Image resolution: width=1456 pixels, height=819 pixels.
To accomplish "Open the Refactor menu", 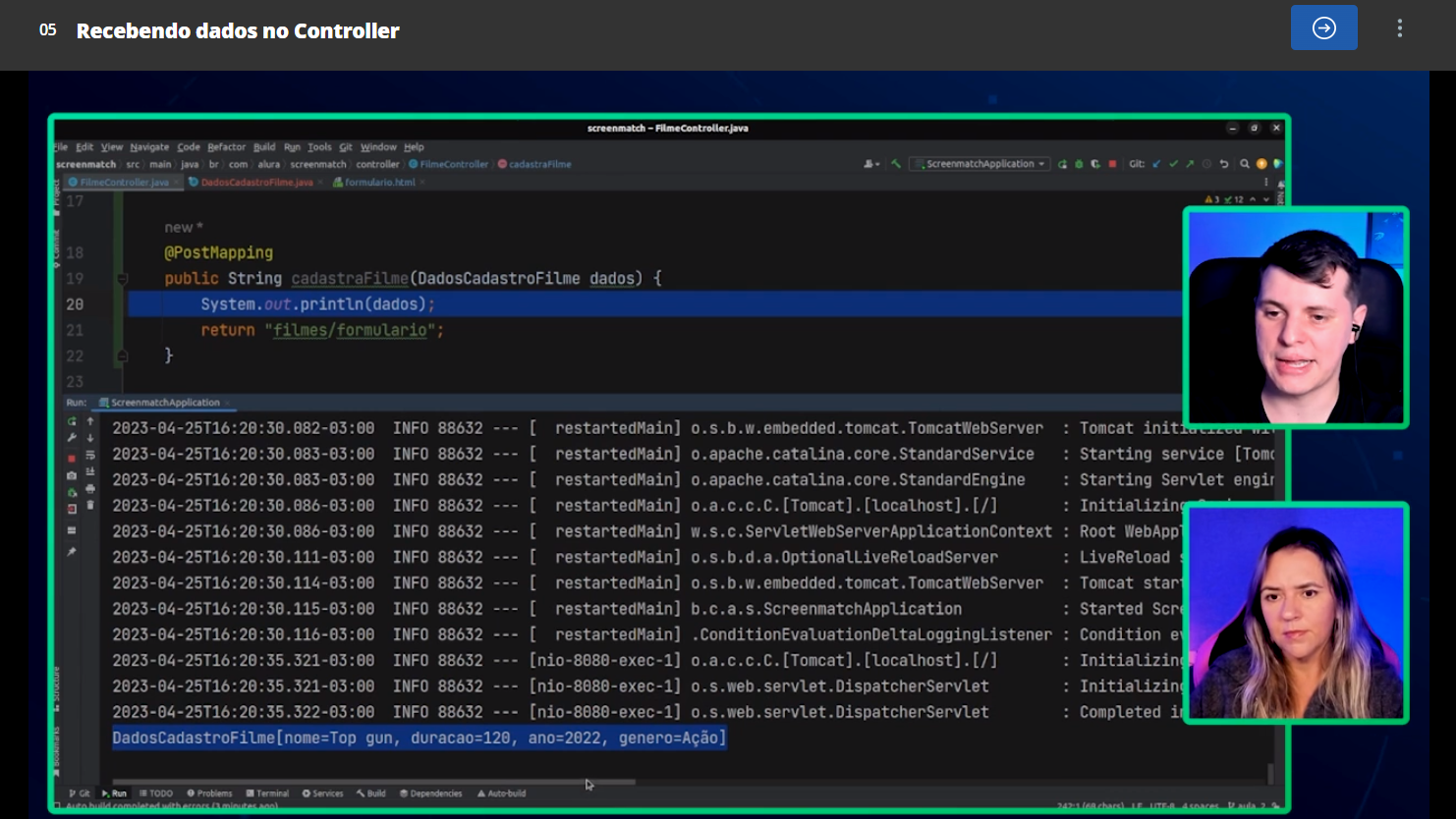I will pos(226,147).
